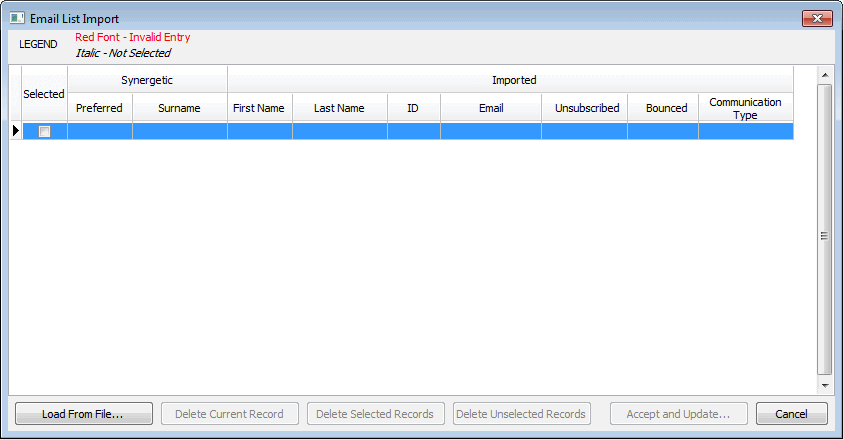The width and height of the screenshot is (844, 440).
Task: Cancel the Email List Import dialog
Action: coord(791,414)
